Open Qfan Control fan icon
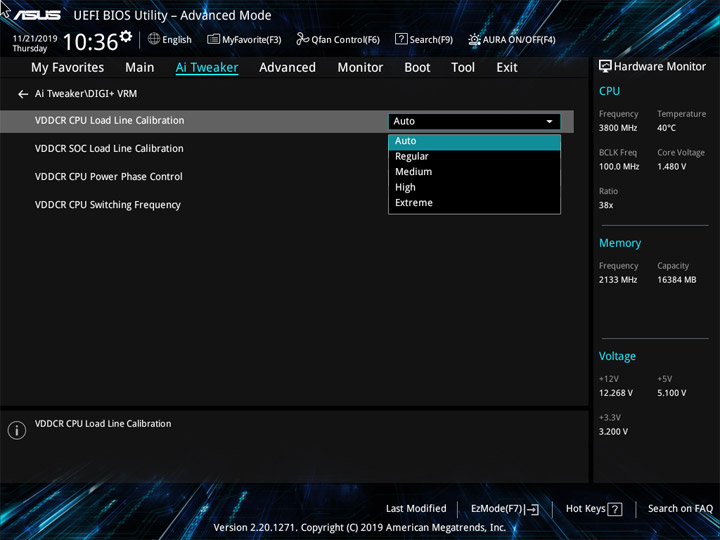Viewport: 720px width, 540px height. coord(302,39)
